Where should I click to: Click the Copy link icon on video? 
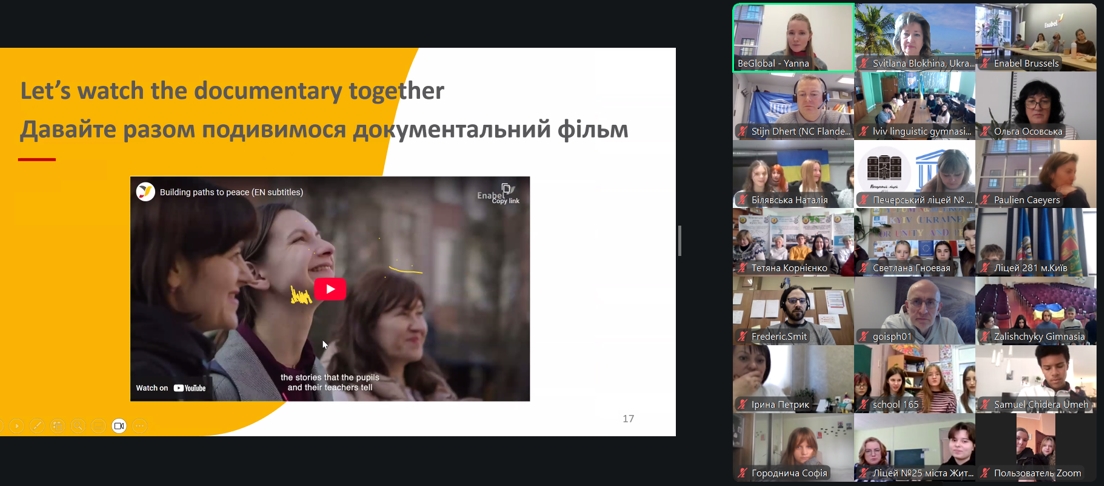(506, 190)
